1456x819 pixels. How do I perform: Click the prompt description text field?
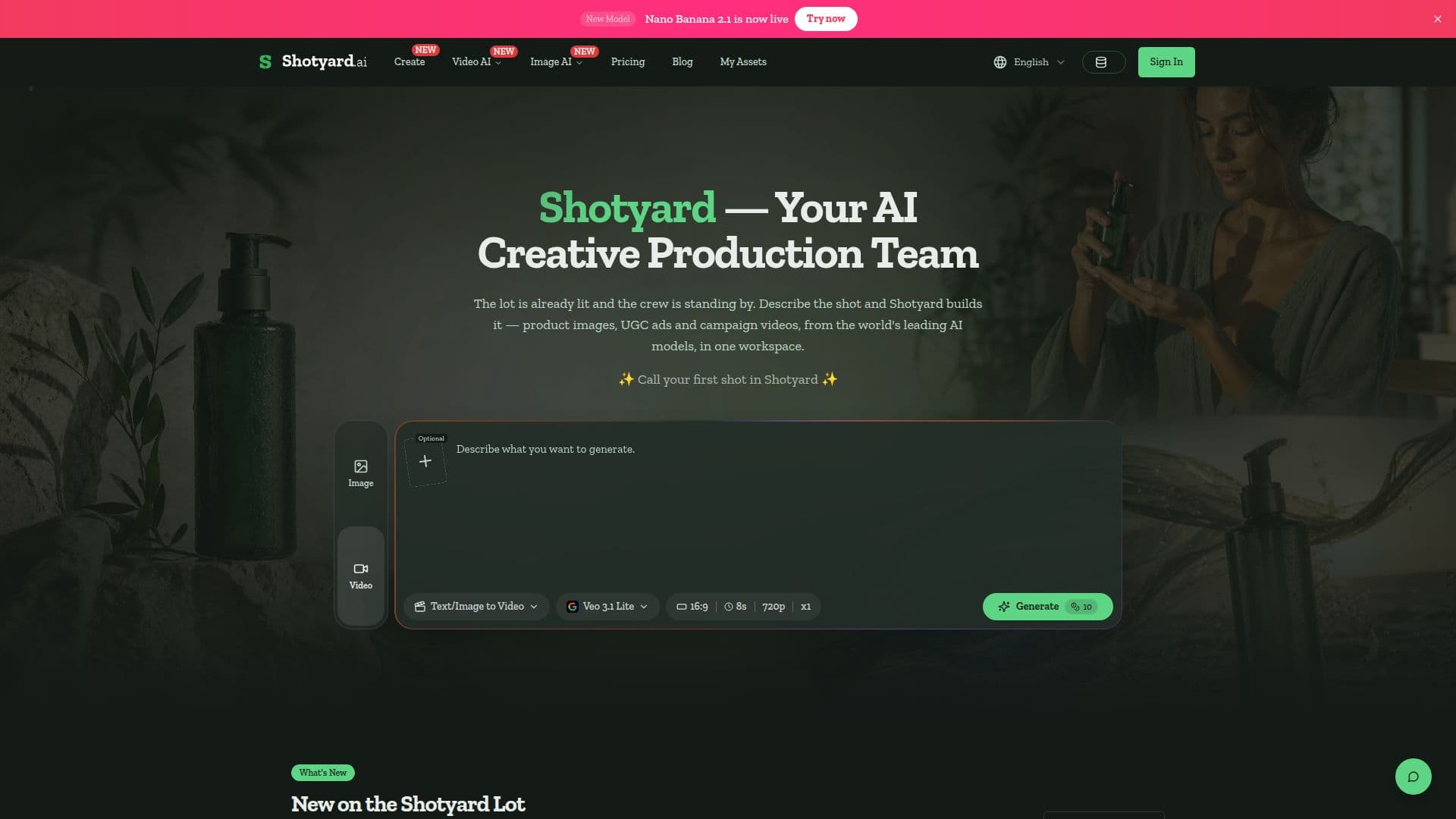pos(781,508)
